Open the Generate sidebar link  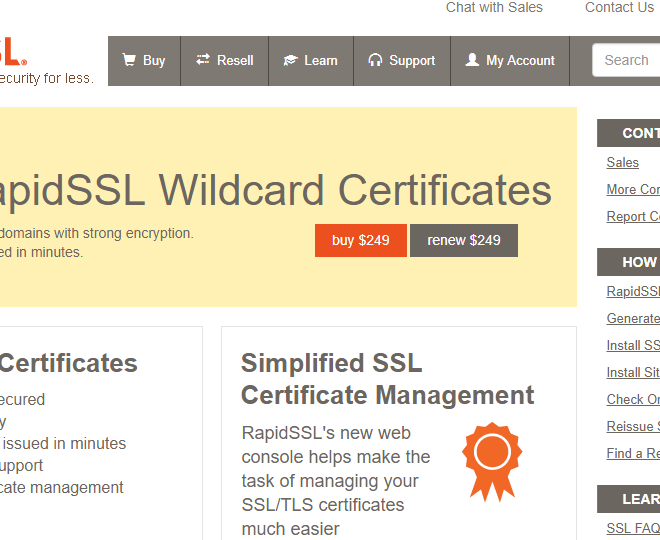pyautogui.click(x=633, y=318)
